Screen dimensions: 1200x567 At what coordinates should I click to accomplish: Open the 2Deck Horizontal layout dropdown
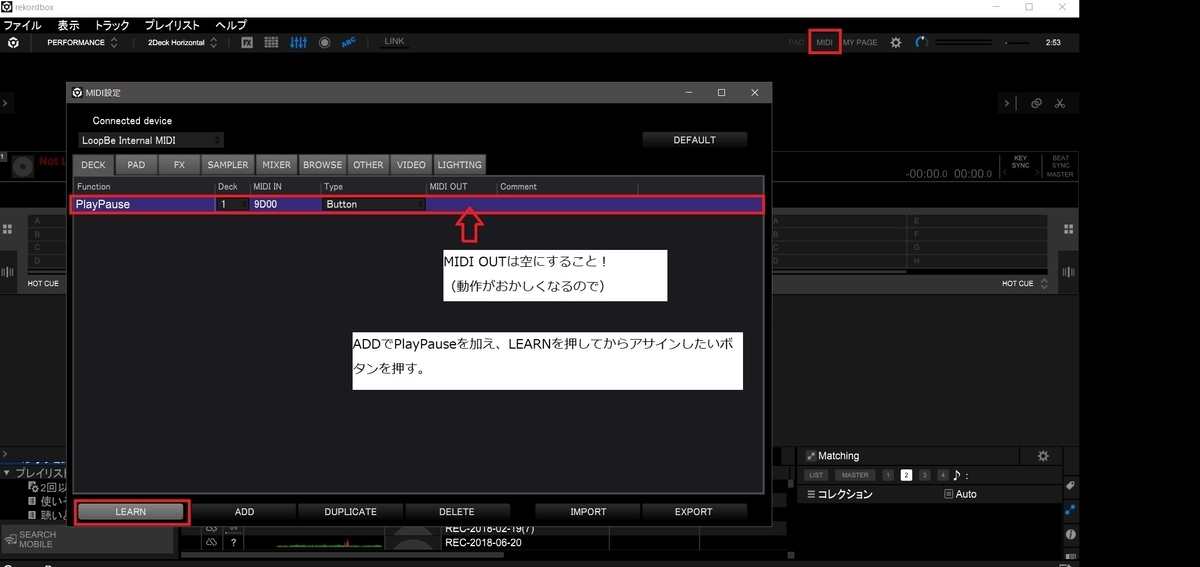[x=181, y=43]
